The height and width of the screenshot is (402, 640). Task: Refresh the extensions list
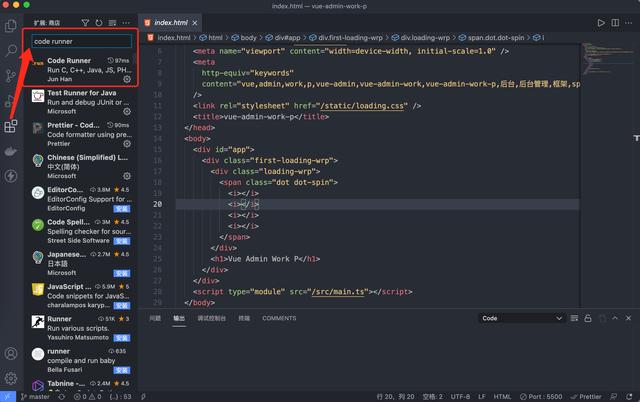[x=99, y=23]
